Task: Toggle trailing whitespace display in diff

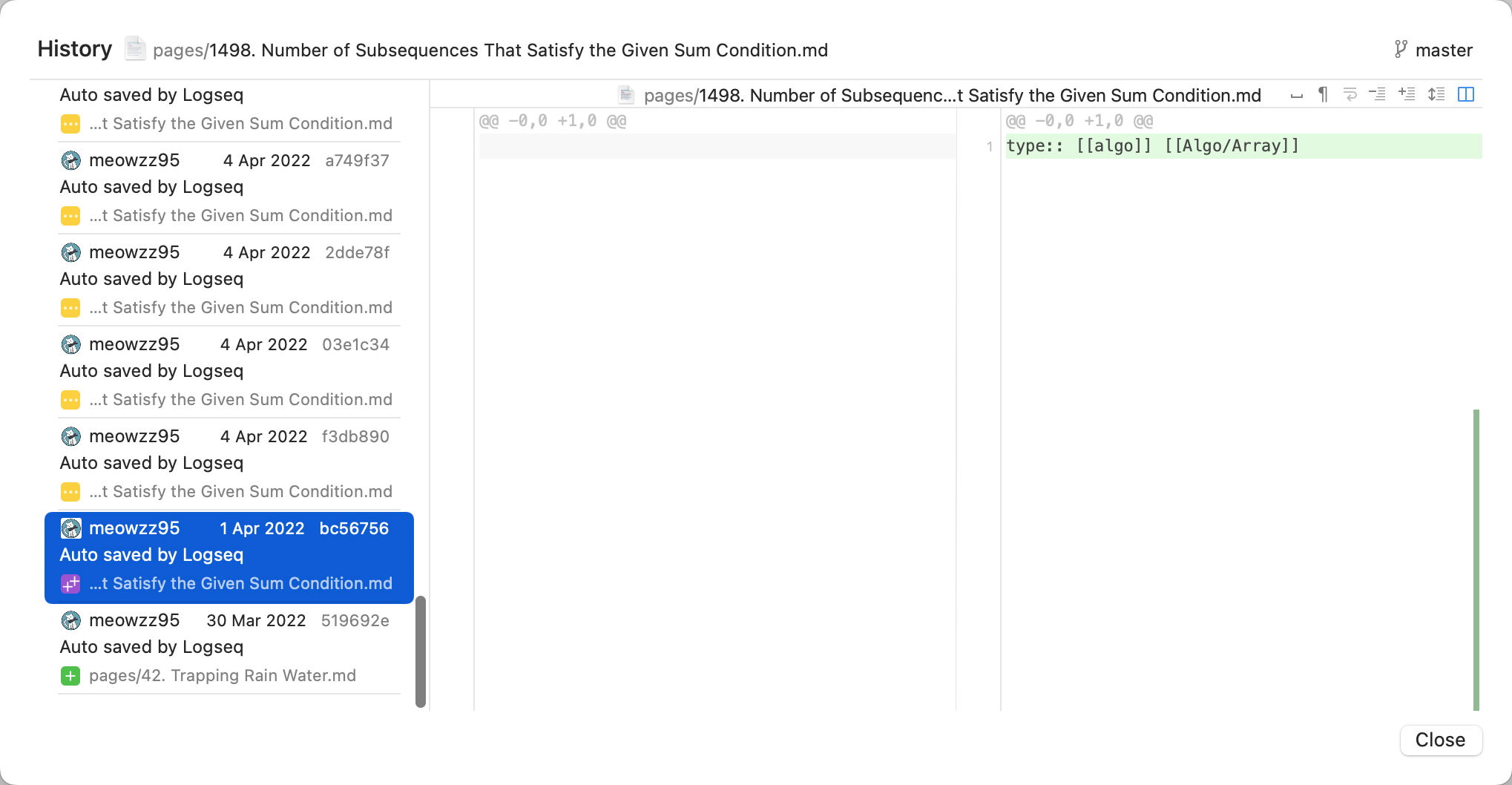Action: pyautogui.click(x=1297, y=94)
